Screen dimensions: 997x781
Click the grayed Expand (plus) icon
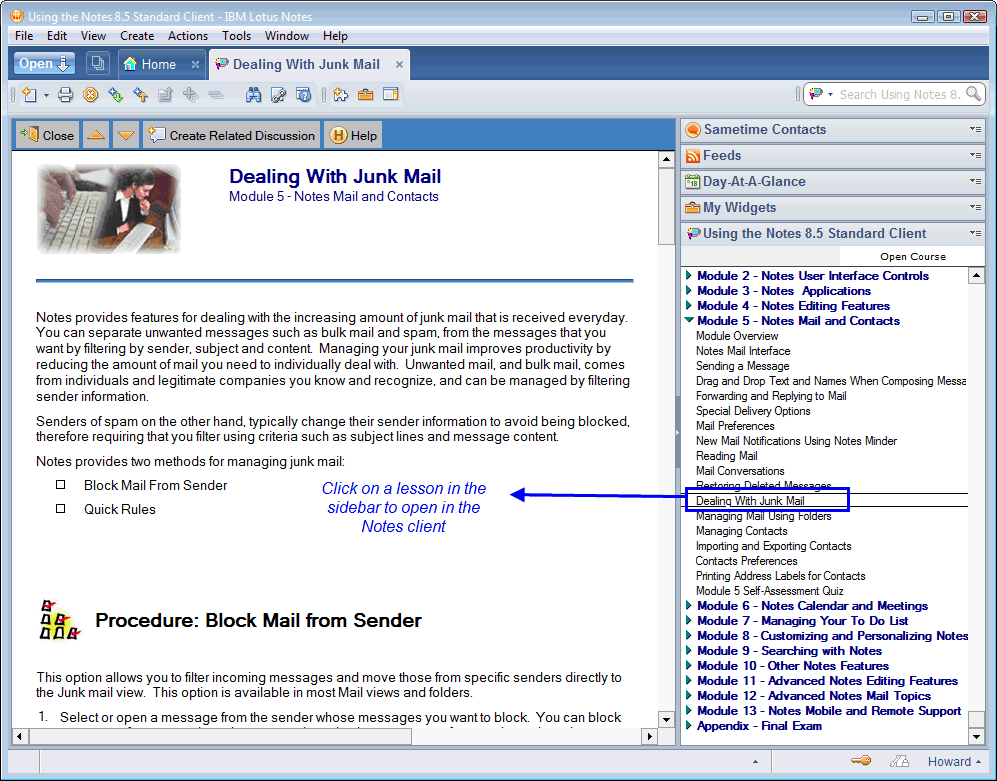pos(190,95)
